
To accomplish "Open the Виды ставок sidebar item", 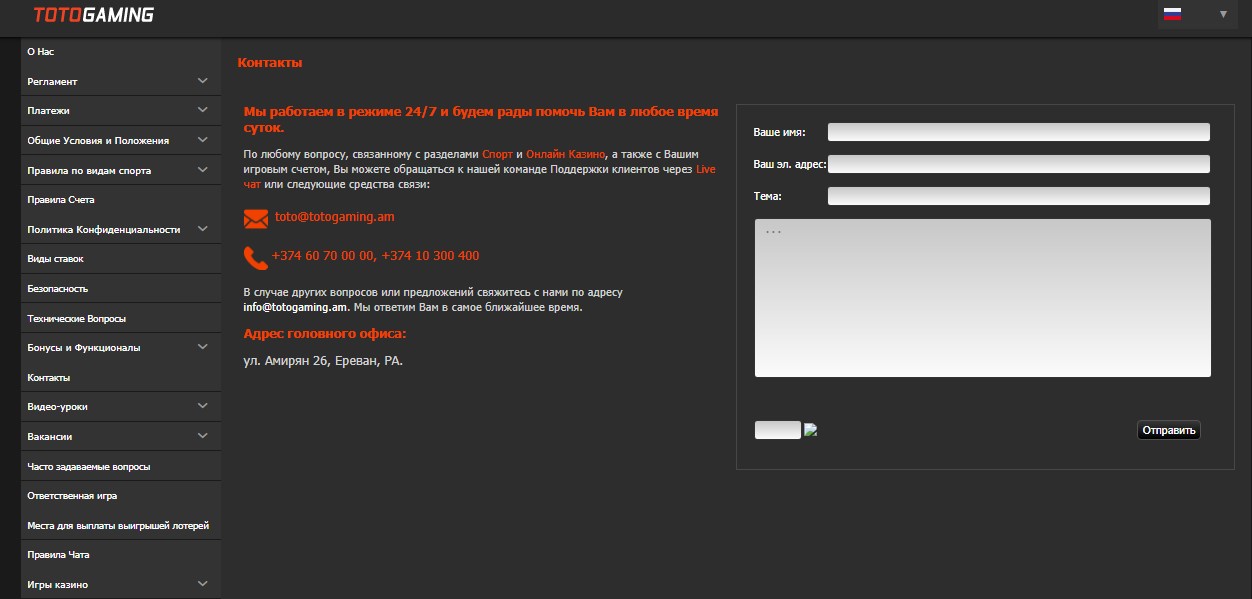I will pyautogui.click(x=121, y=258).
